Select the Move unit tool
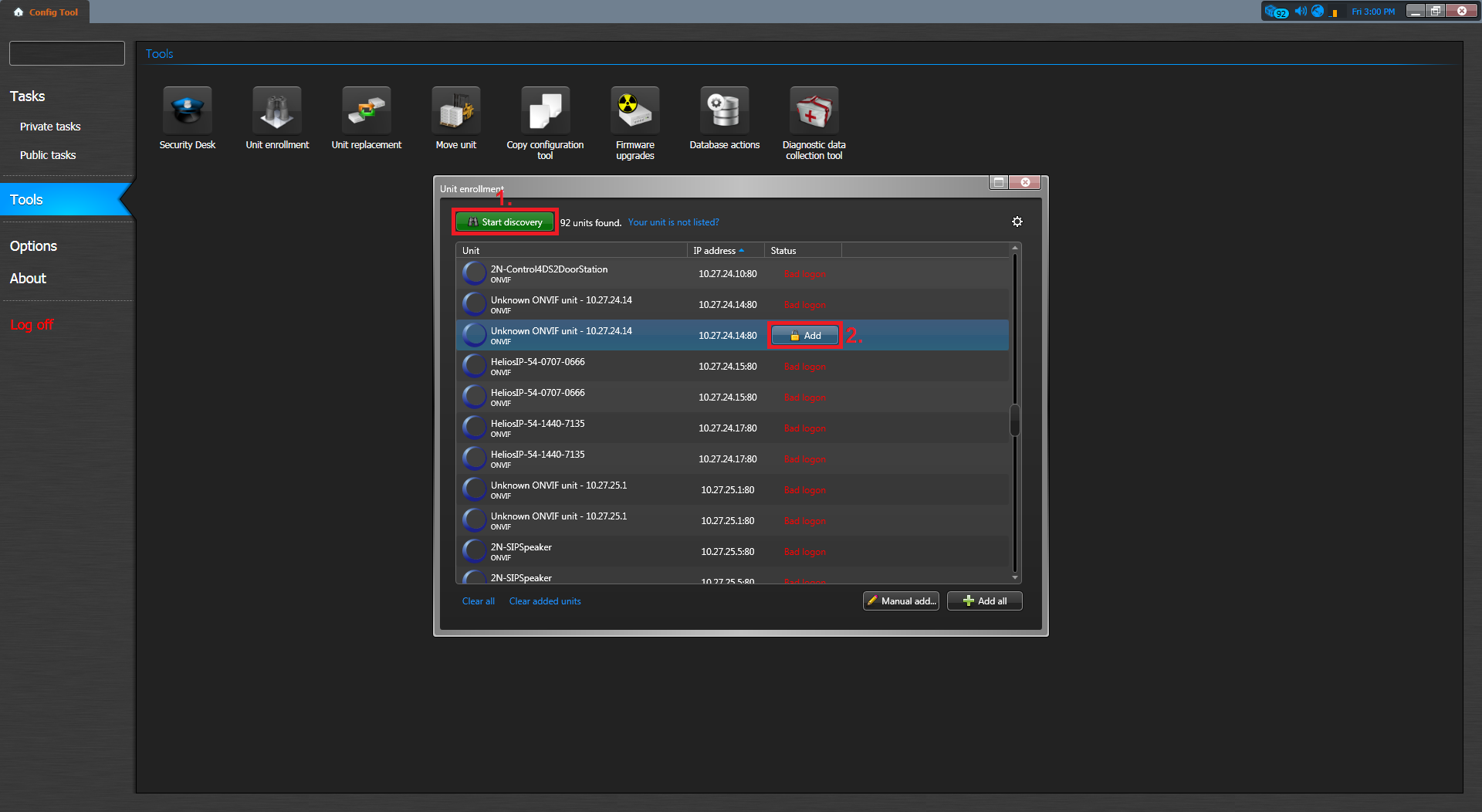 [455, 112]
